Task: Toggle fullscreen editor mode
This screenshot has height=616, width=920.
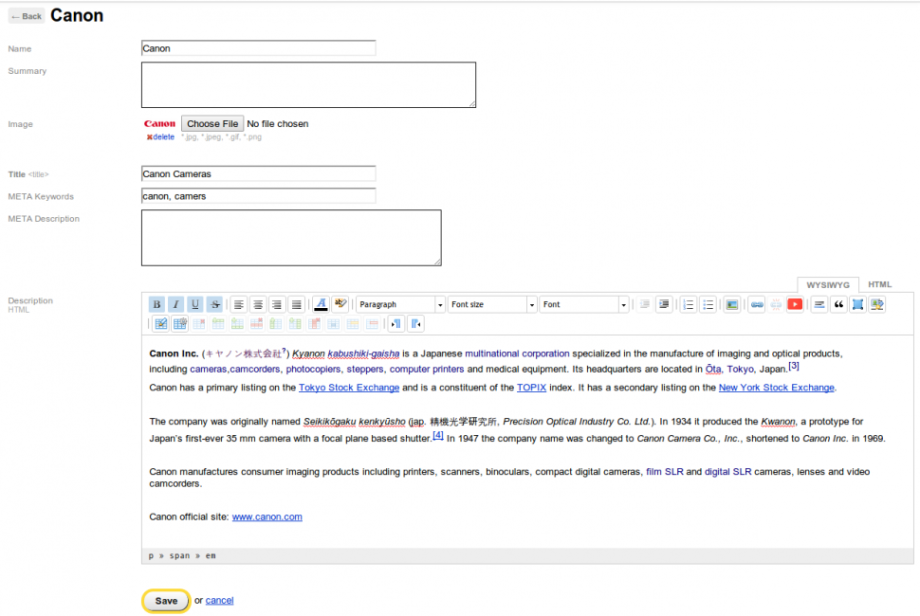Action: (857, 304)
